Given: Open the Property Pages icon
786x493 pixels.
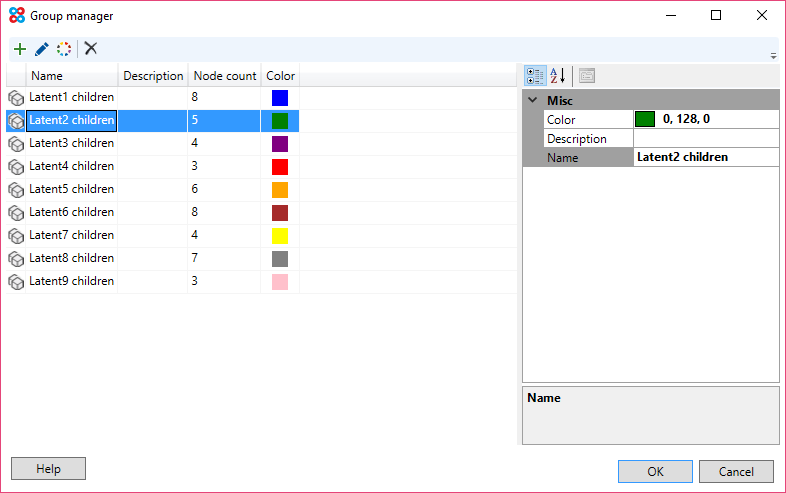Looking at the screenshot, I should pyautogui.click(x=587, y=76).
